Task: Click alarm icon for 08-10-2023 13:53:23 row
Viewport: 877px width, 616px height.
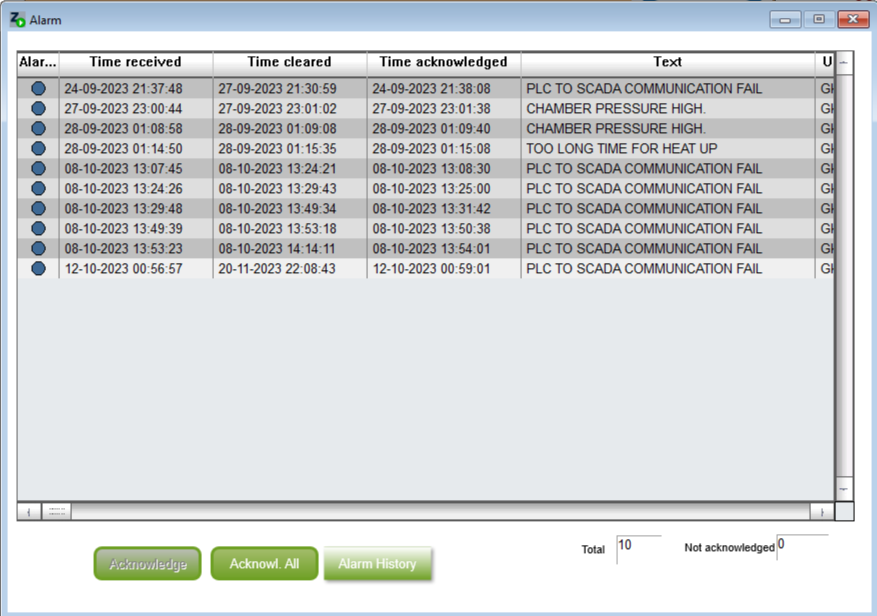Action: (38, 248)
